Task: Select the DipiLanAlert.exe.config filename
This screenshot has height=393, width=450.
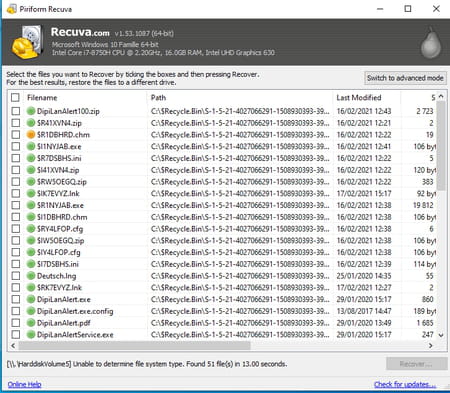Action: [75, 311]
